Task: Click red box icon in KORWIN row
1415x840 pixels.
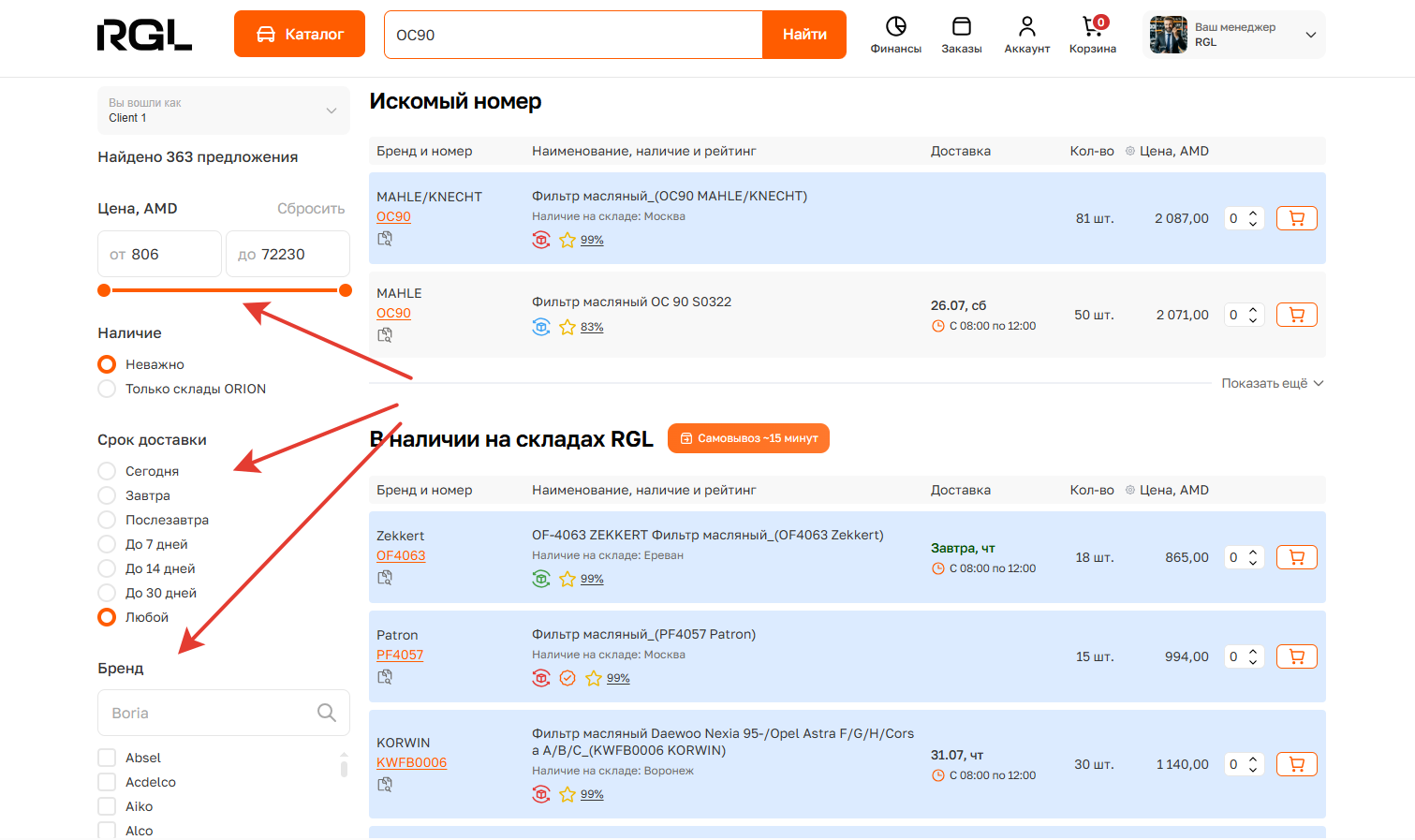Action: (541, 794)
